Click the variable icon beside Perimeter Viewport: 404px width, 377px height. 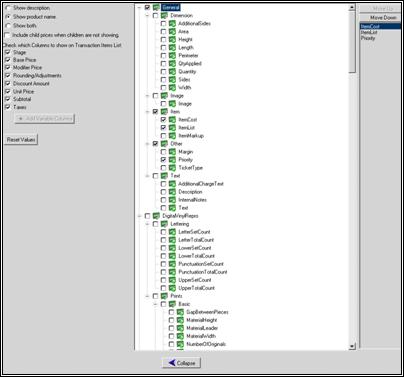click(172, 56)
